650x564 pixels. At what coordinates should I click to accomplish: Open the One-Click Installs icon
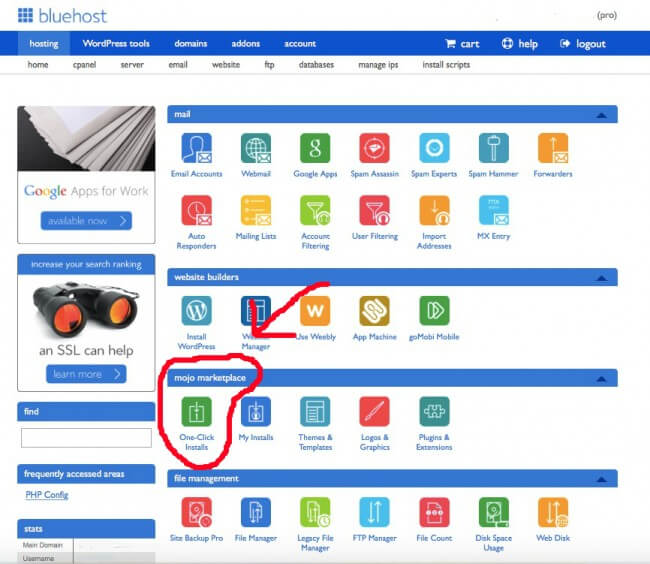197,411
